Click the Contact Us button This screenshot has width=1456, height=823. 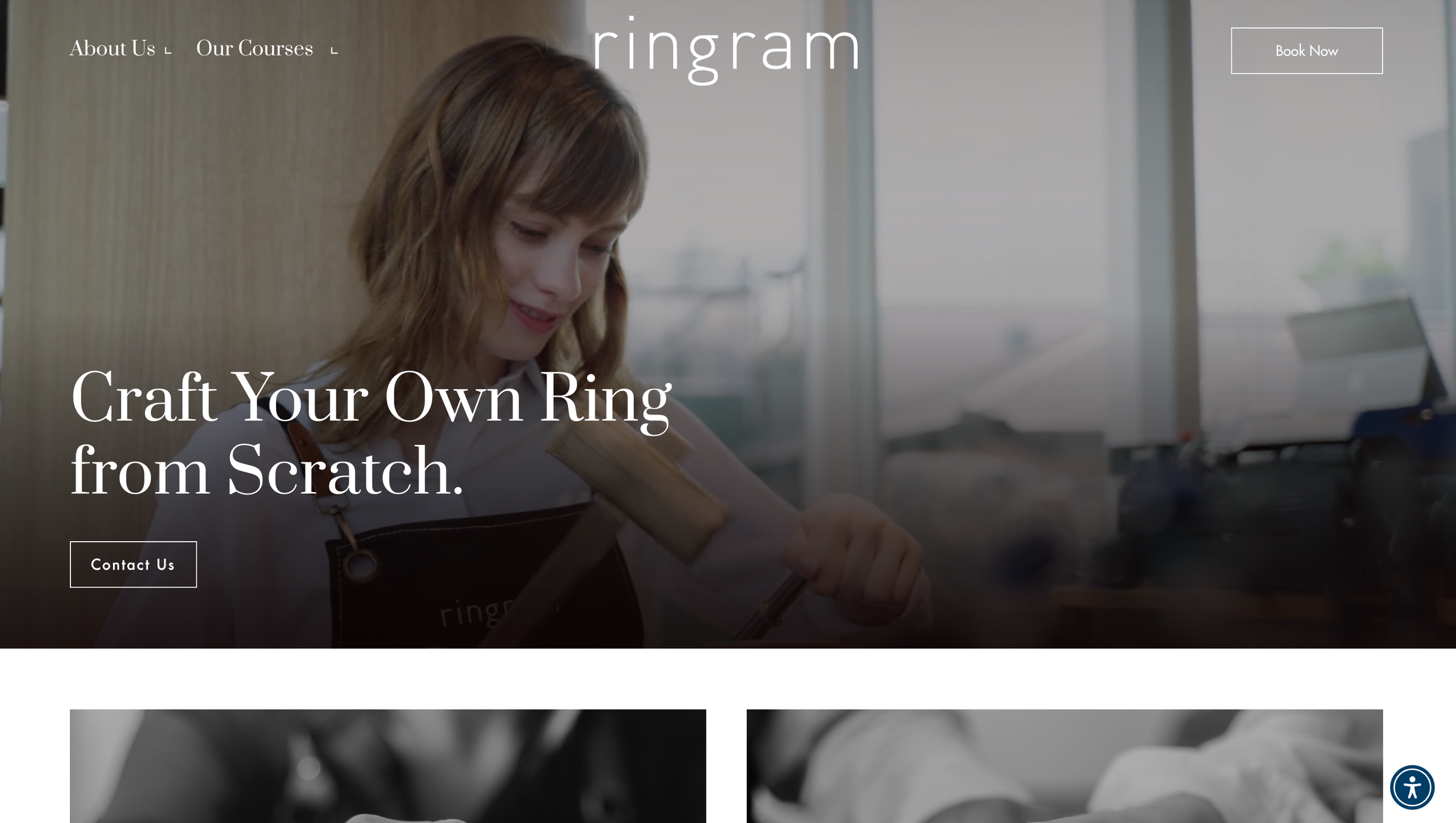(x=133, y=564)
